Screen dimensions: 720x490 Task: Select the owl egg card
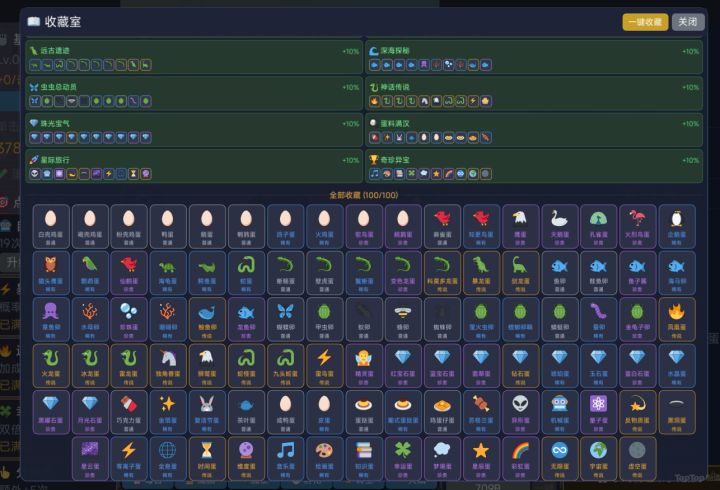(x=51, y=273)
